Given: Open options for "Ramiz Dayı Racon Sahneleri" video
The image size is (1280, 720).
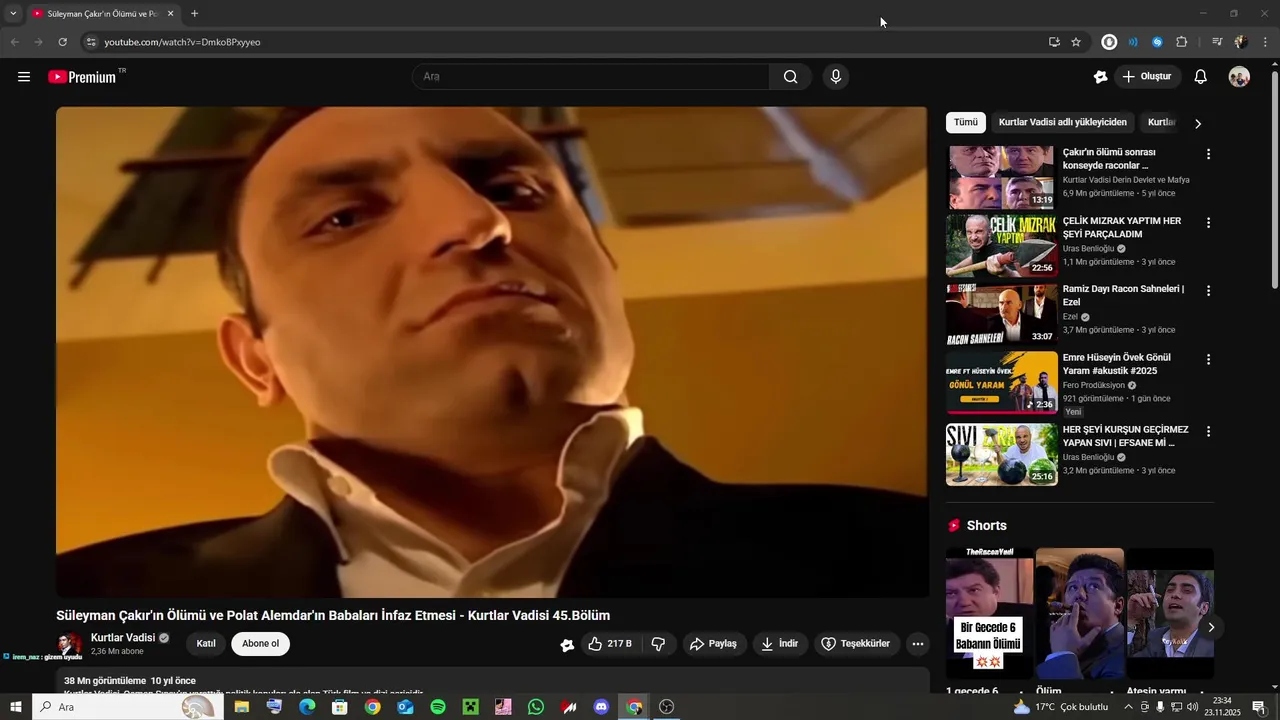Looking at the screenshot, I should [1208, 290].
